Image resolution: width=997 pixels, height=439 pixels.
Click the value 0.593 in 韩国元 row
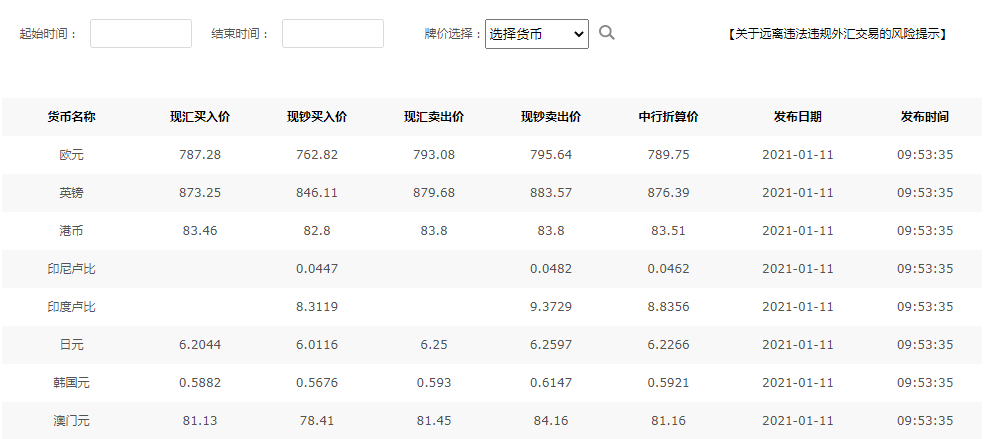click(434, 382)
